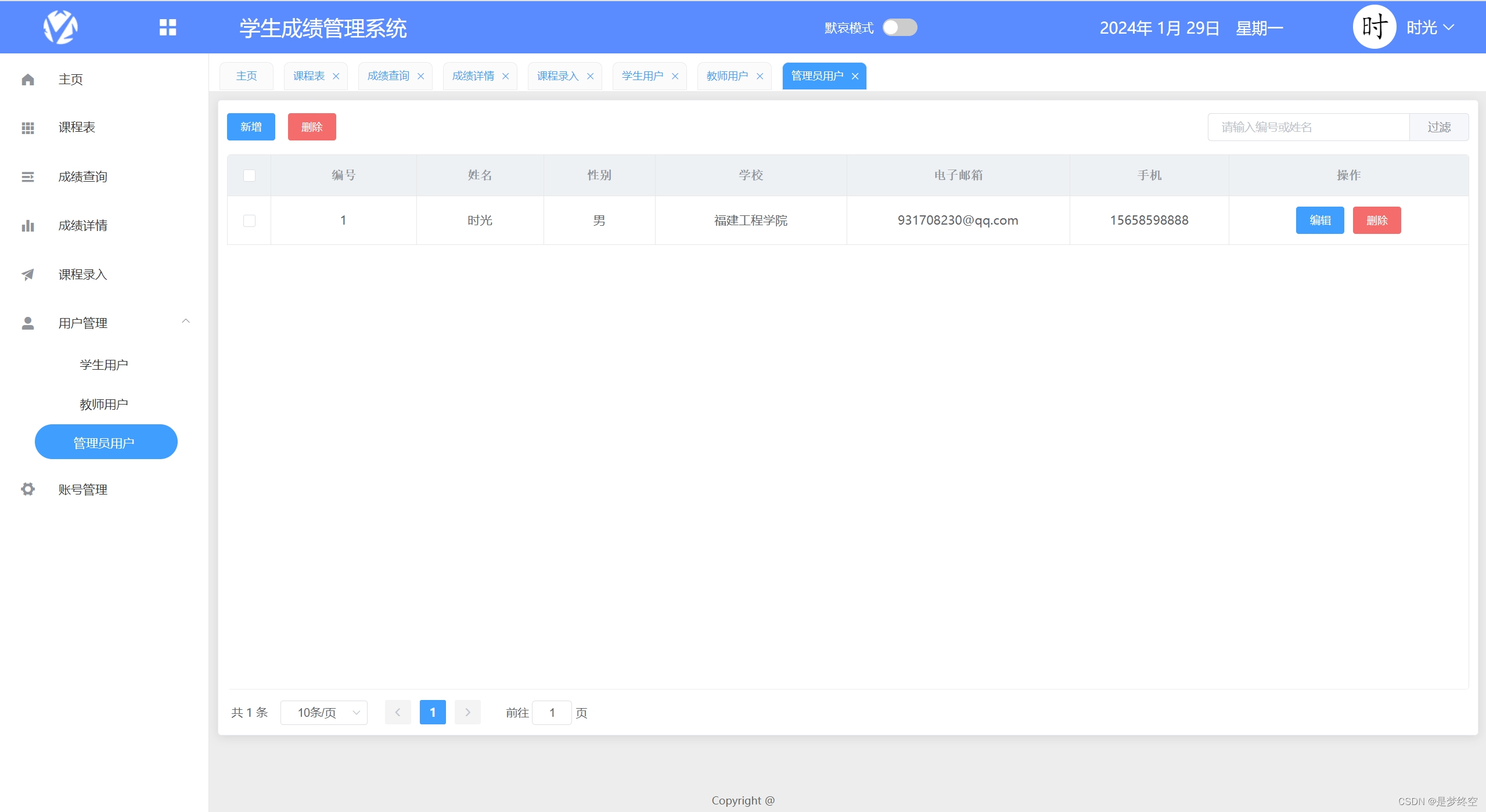
Task: Select 学生用户 in the sidebar
Action: [103, 365]
